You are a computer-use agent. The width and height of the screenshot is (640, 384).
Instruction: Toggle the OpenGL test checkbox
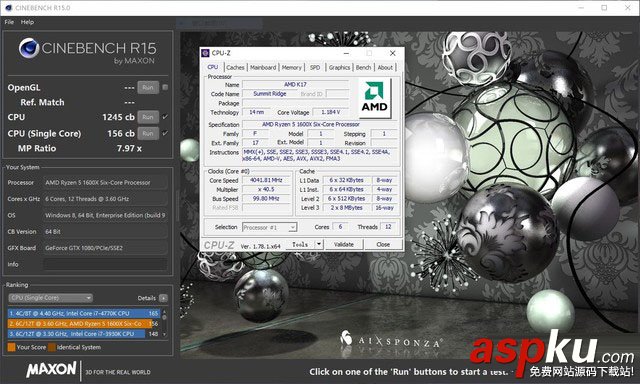coord(165,87)
